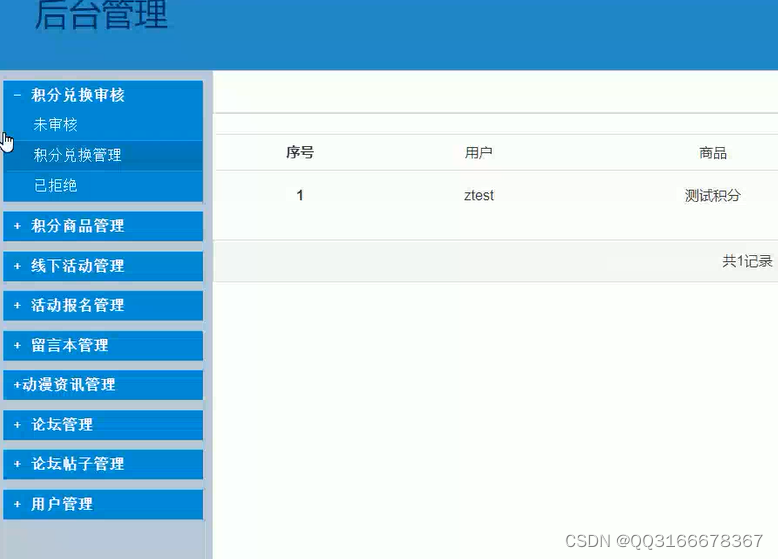Expand the 活动报名管理 section
This screenshot has height=559, width=778.
(x=103, y=306)
